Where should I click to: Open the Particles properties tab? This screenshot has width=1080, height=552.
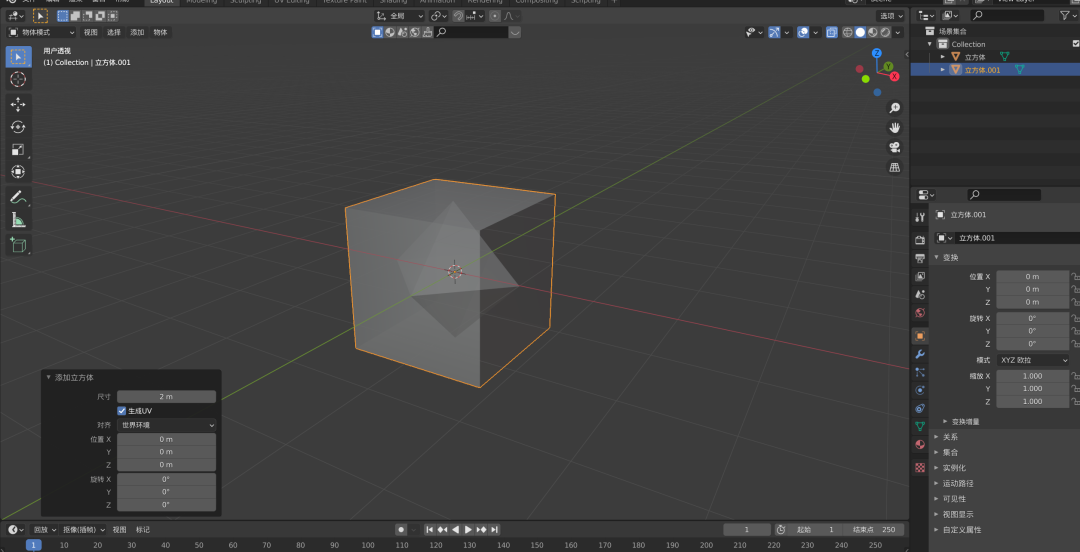tap(920, 372)
